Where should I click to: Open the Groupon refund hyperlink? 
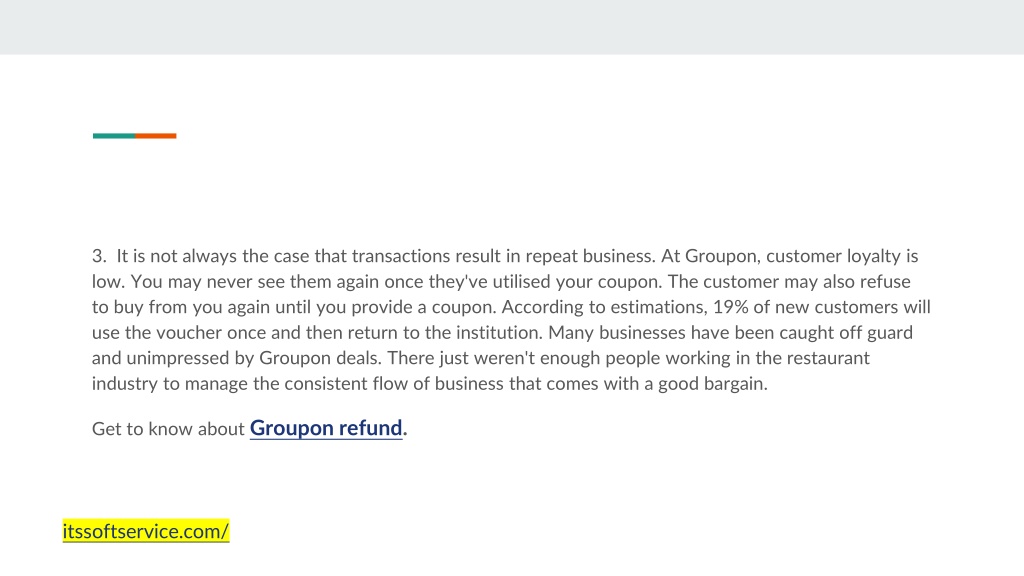pos(326,428)
